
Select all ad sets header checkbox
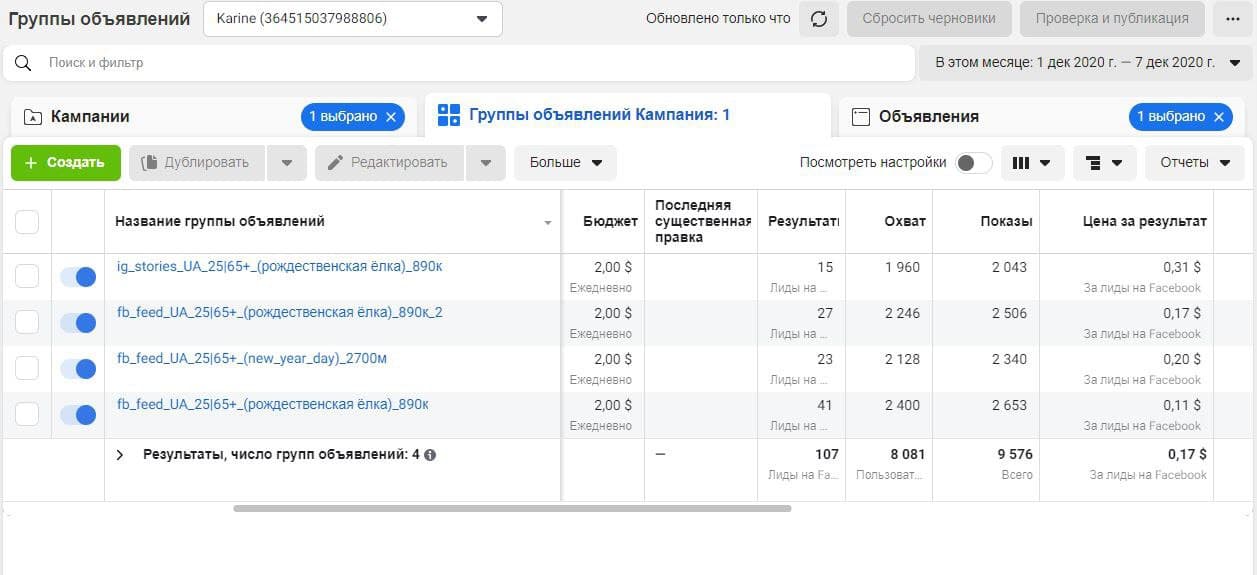[27, 222]
